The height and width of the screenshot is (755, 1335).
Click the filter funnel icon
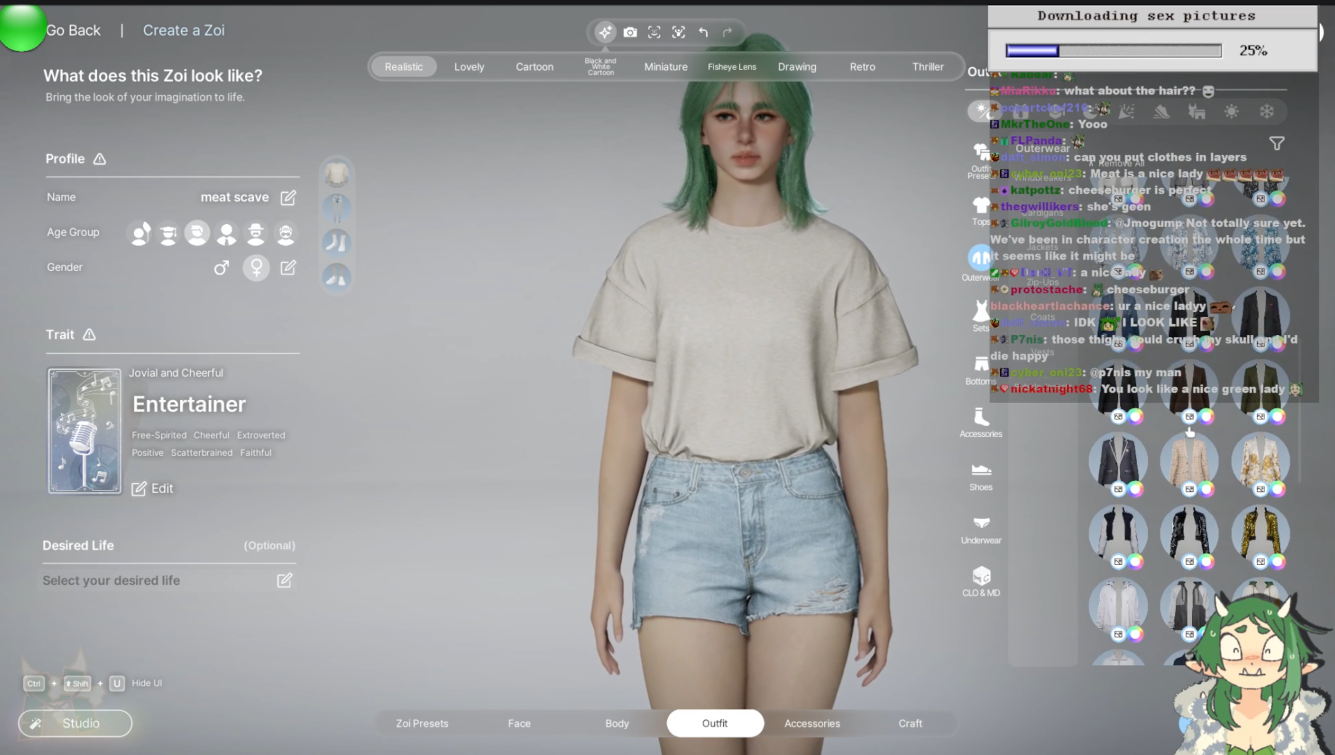click(1277, 144)
